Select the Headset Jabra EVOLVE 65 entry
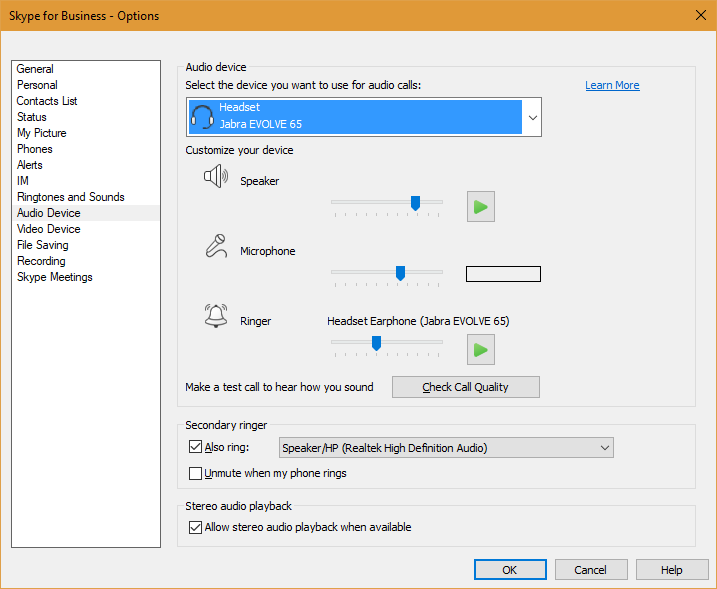The image size is (717, 589). 355,117
